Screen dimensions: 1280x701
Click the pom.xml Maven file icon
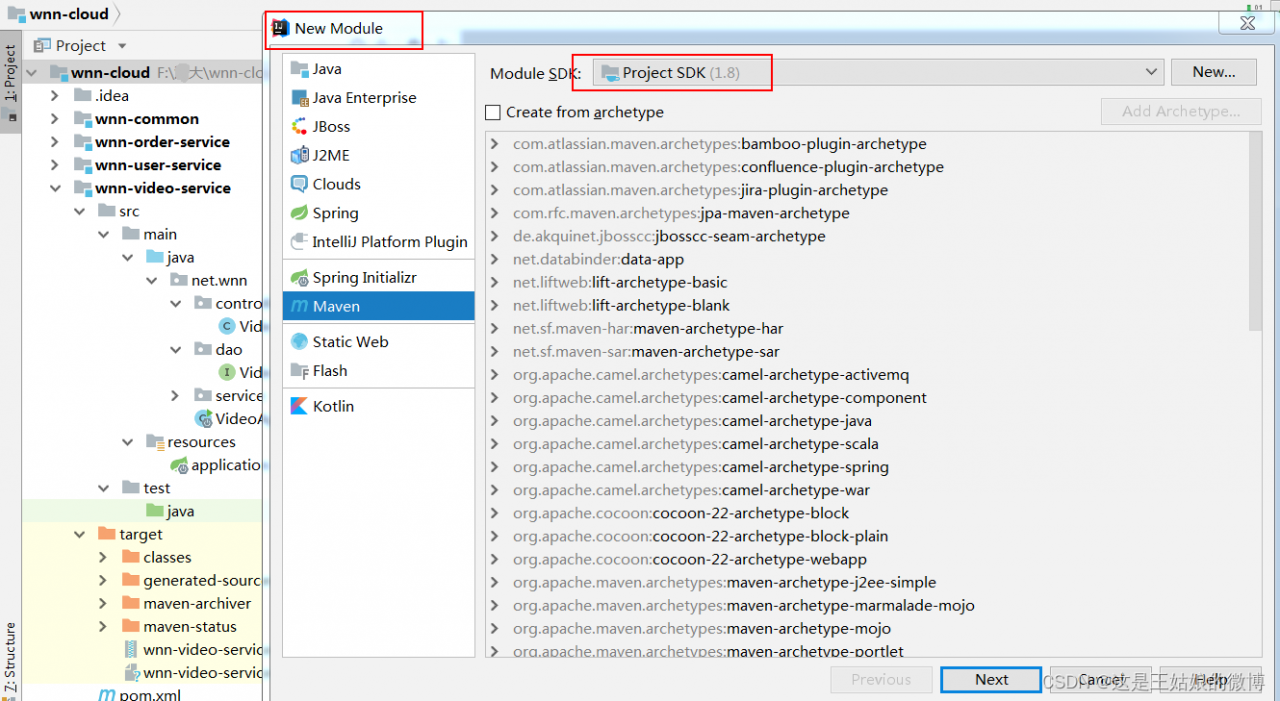pos(106,695)
